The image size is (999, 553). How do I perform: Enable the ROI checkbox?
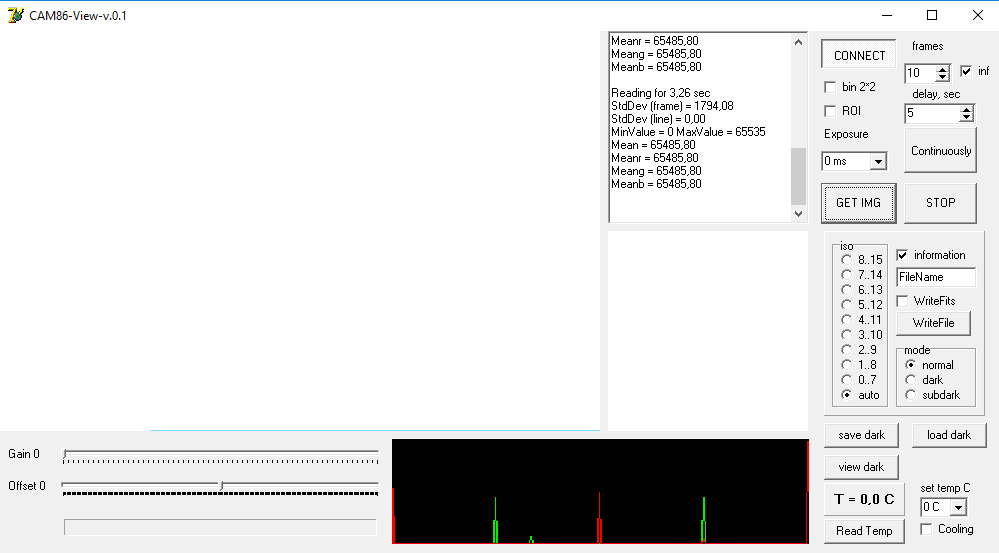coord(830,111)
